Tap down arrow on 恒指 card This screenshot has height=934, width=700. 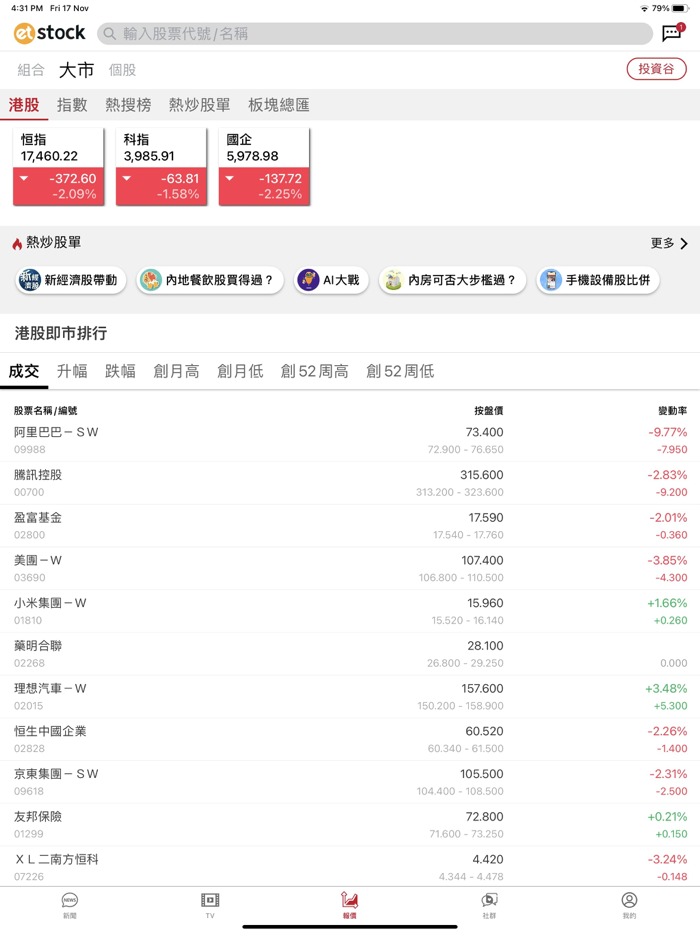pos(24,178)
